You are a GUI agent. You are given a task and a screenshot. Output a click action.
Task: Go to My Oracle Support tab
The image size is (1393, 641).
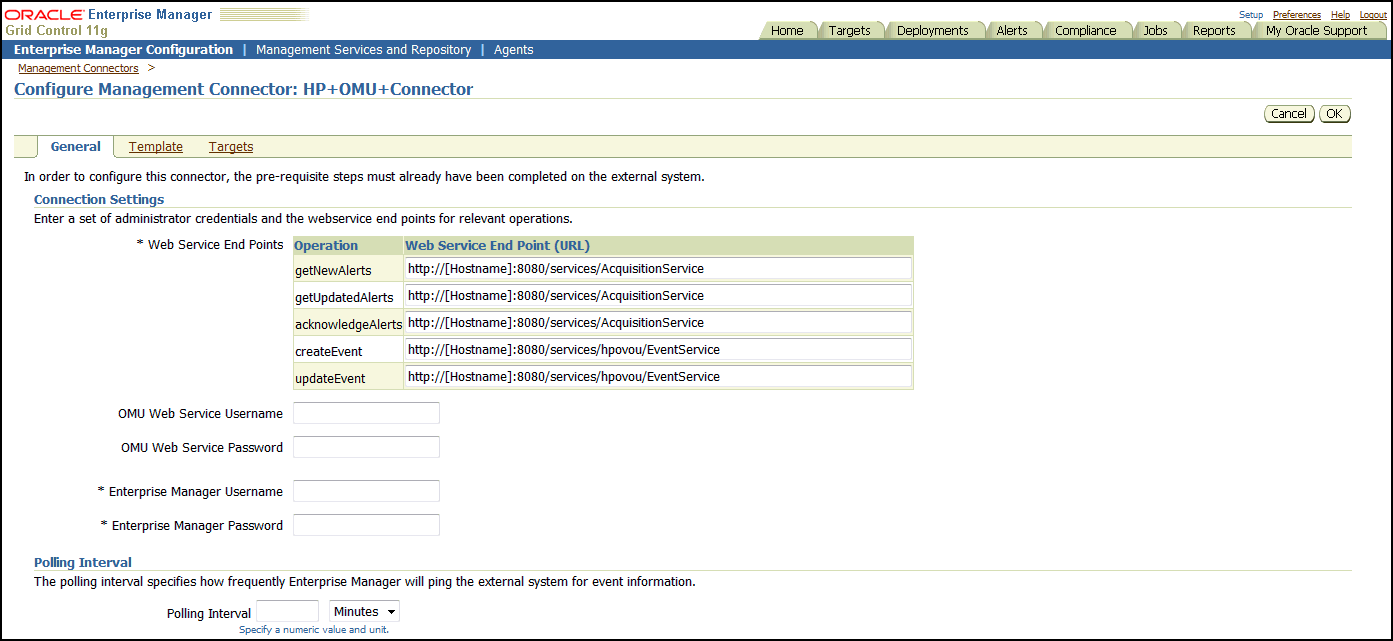(x=1316, y=30)
